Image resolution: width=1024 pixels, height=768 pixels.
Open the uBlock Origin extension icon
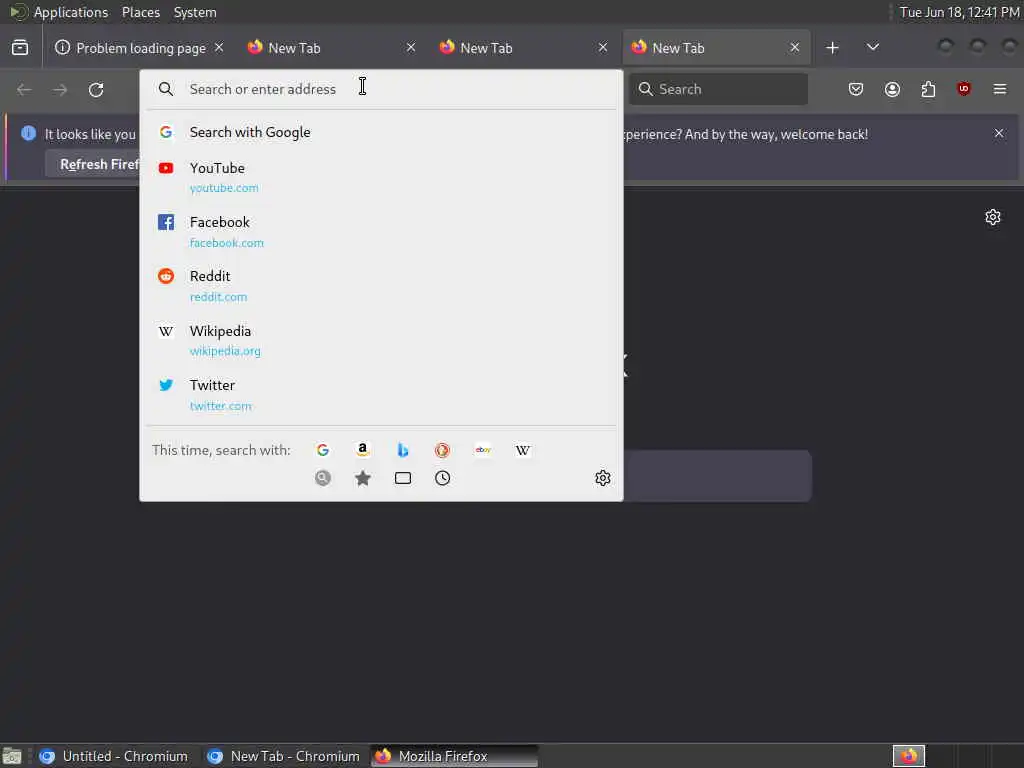(963, 89)
